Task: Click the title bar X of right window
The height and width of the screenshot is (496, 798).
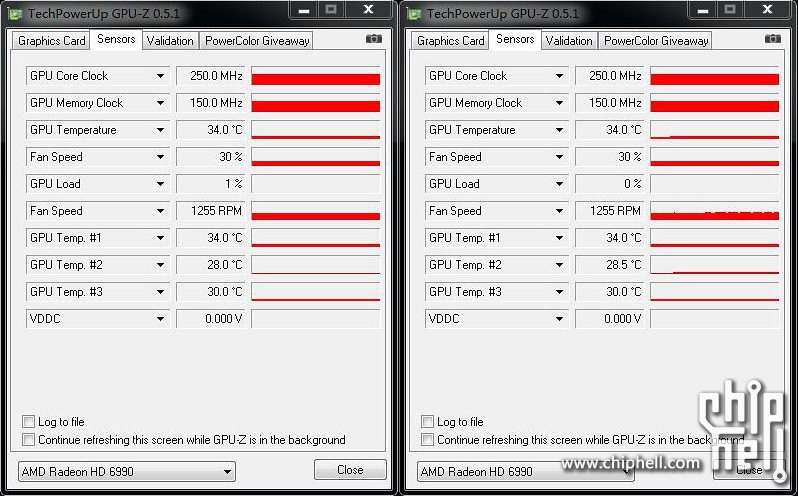Action: tap(767, 10)
